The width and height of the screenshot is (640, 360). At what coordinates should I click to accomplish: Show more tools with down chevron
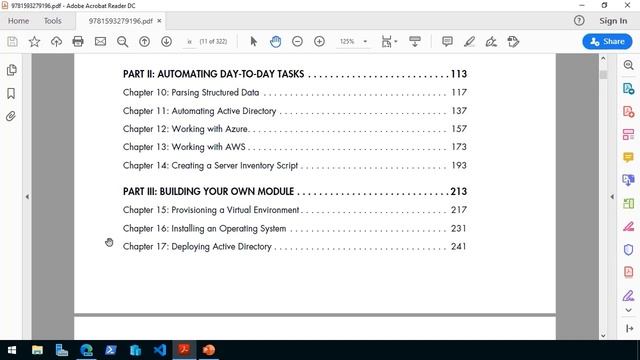(629, 311)
